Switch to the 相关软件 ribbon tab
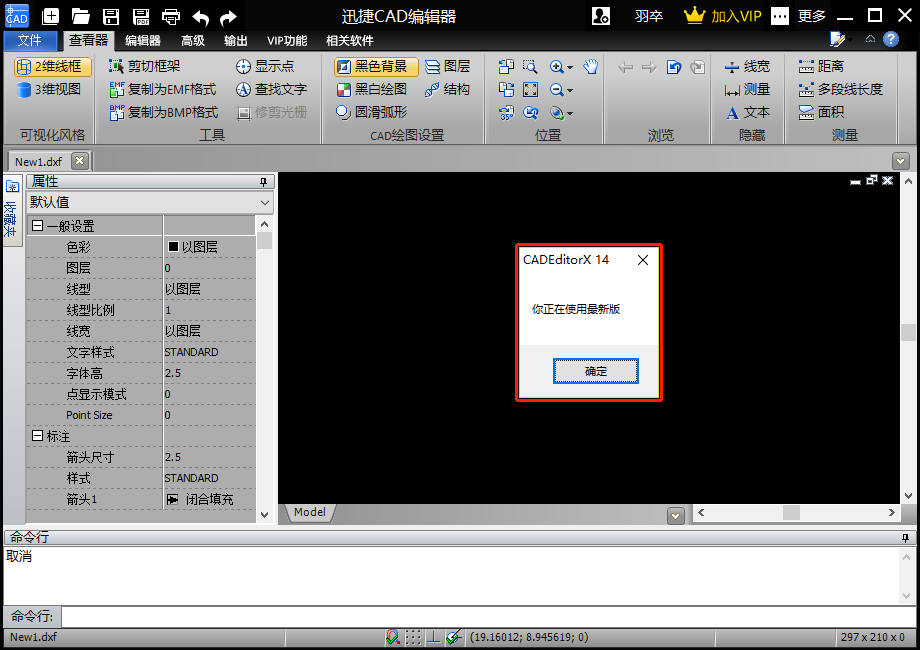Screen dimensions: 920x650 [x=350, y=40]
